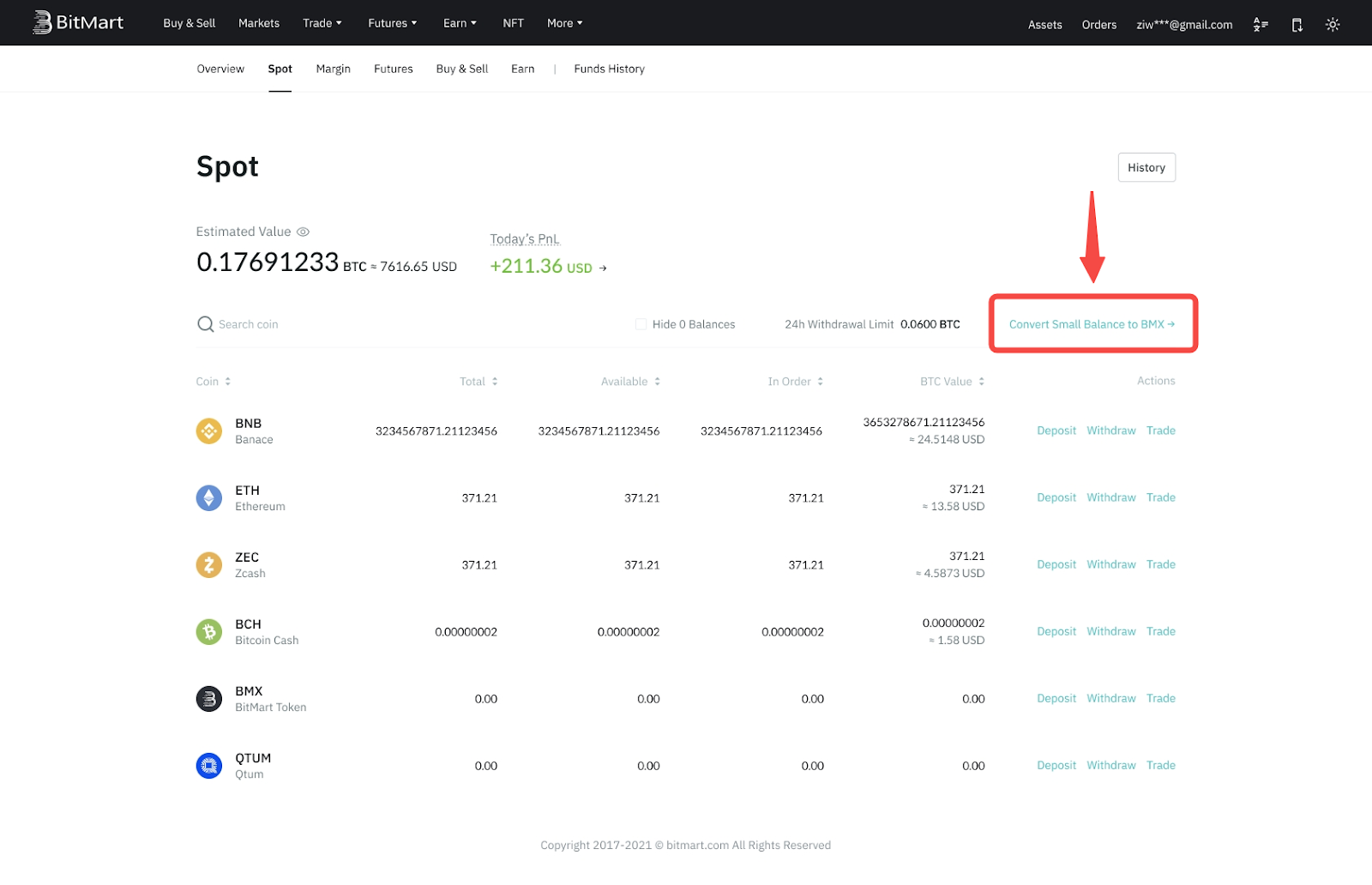This screenshot has height=885, width=1372.
Task: Sort by In Order column
Action: click(x=796, y=382)
